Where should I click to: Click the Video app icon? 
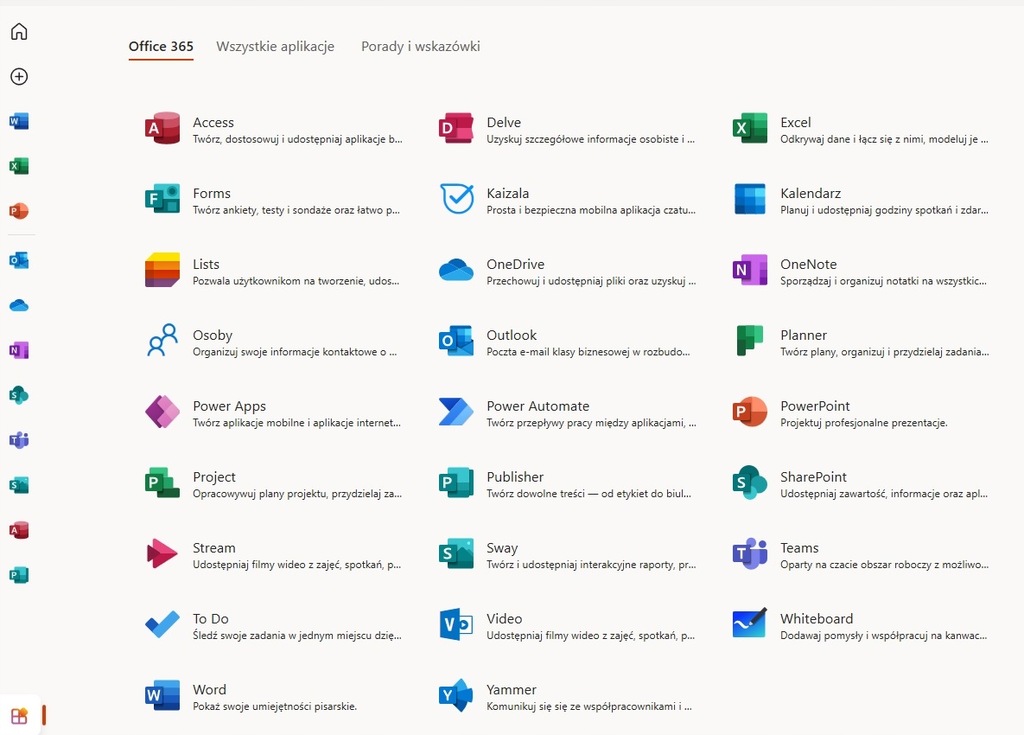(456, 625)
